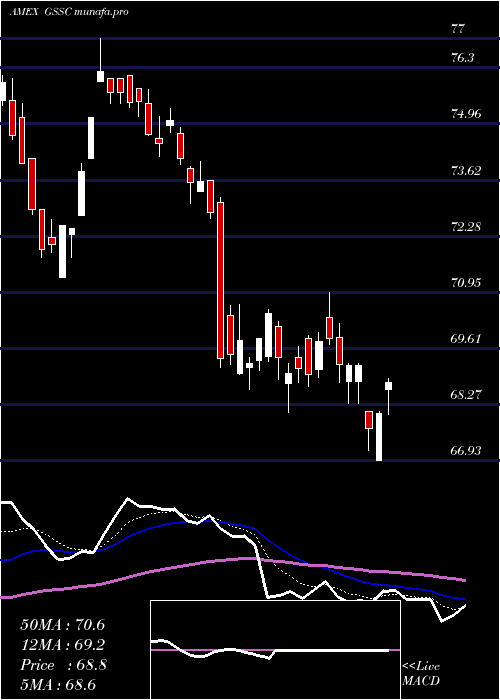Viewport: 500px width, 700px height.
Task: Click the 5MA : 68.6 readout
Action: tap(58, 684)
